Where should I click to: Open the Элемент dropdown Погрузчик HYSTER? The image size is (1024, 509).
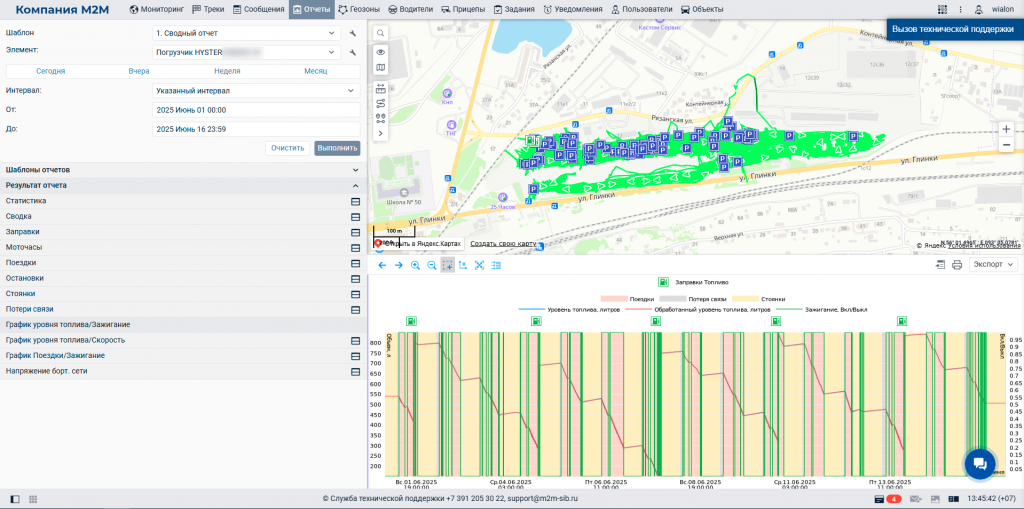246,52
